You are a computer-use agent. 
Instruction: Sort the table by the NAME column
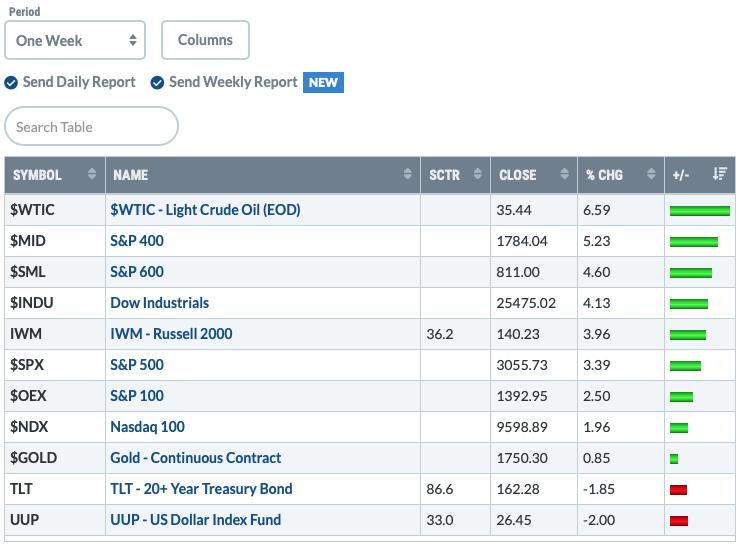click(263, 175)
